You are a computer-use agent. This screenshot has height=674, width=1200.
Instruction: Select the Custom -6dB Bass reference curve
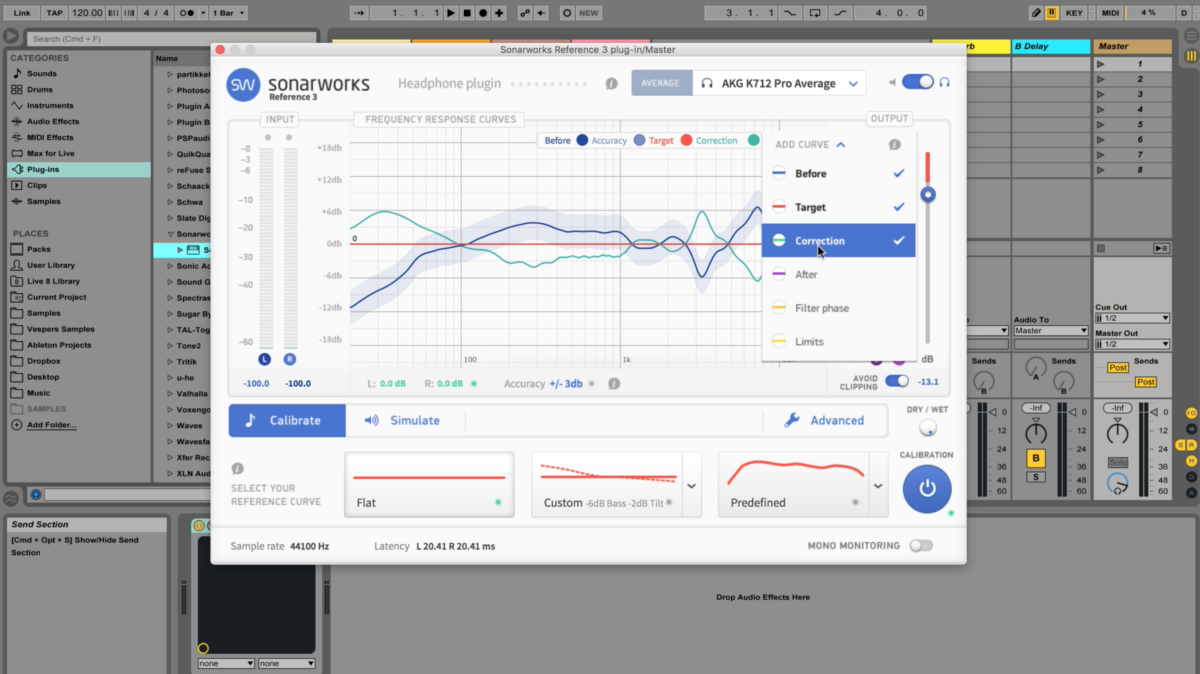point(607,484)
